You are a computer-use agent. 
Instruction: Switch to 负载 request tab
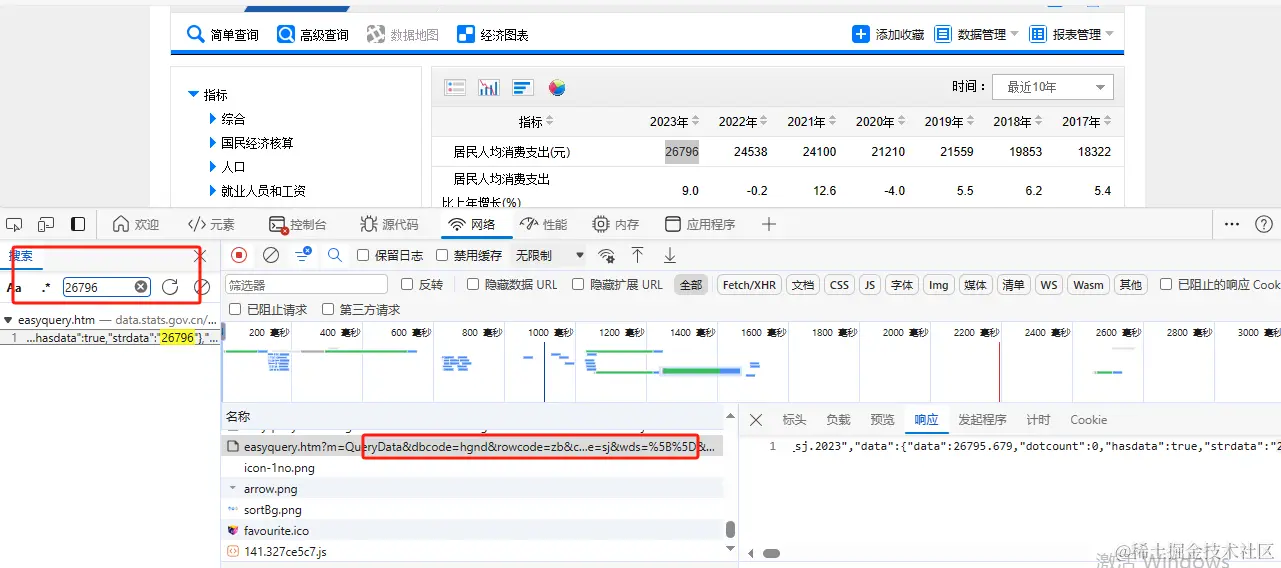point(838,420)
